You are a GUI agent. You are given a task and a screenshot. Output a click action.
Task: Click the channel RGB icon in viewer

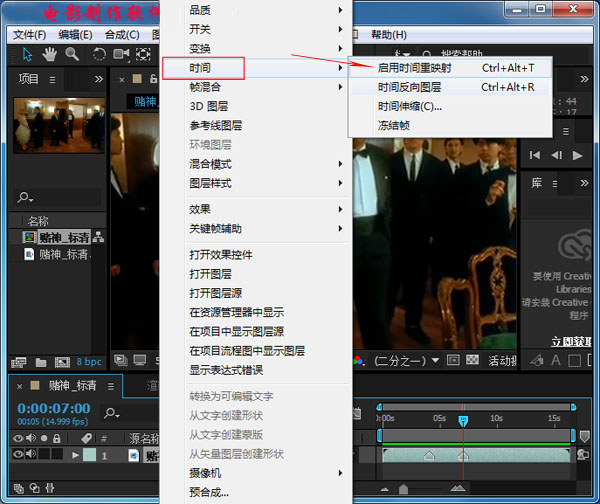(358, 360)
